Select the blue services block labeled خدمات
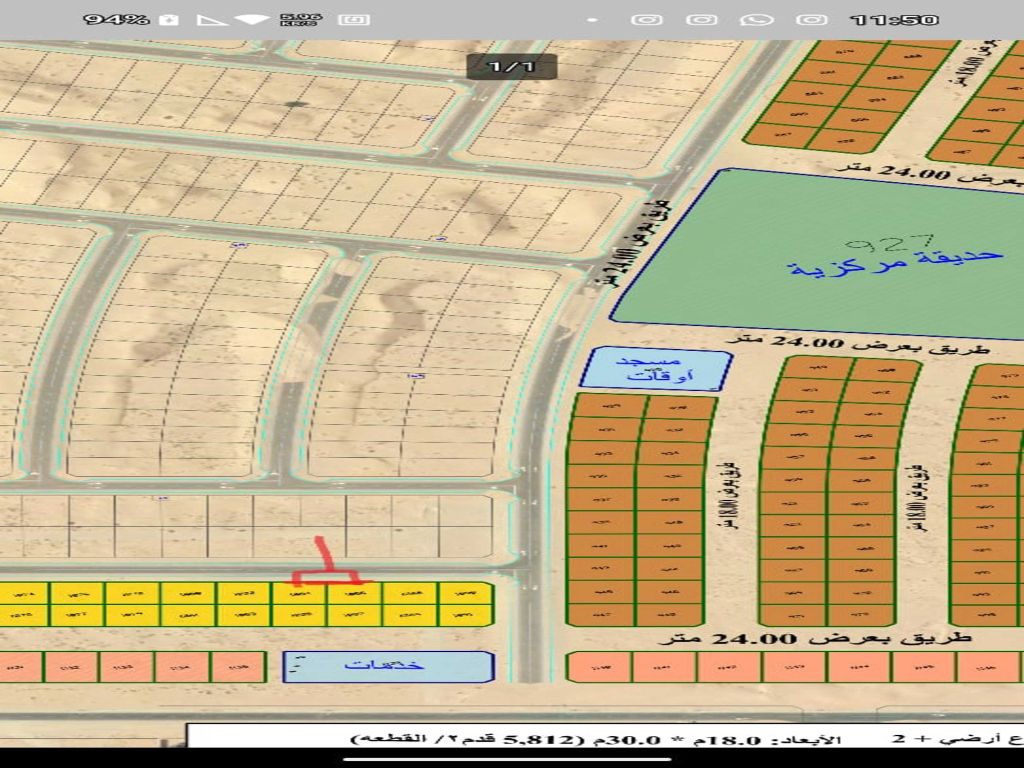1024x768 pixels. [388, 666]
